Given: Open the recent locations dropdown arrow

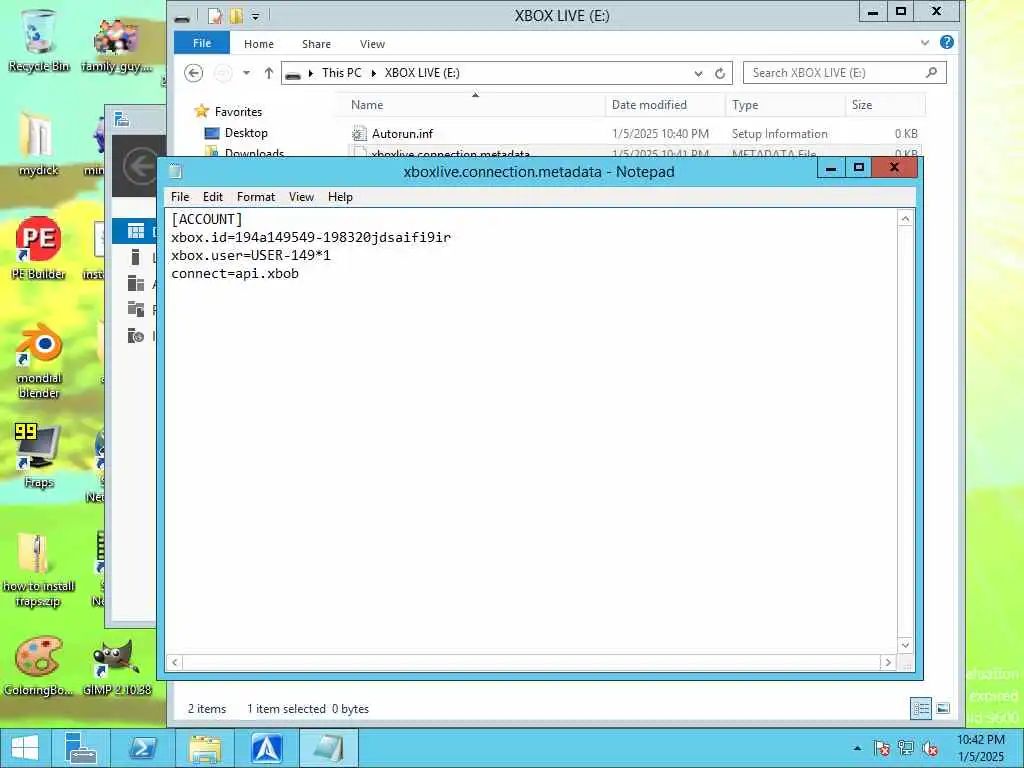Looking at the screenshot, I should click(x=246, y=73).
